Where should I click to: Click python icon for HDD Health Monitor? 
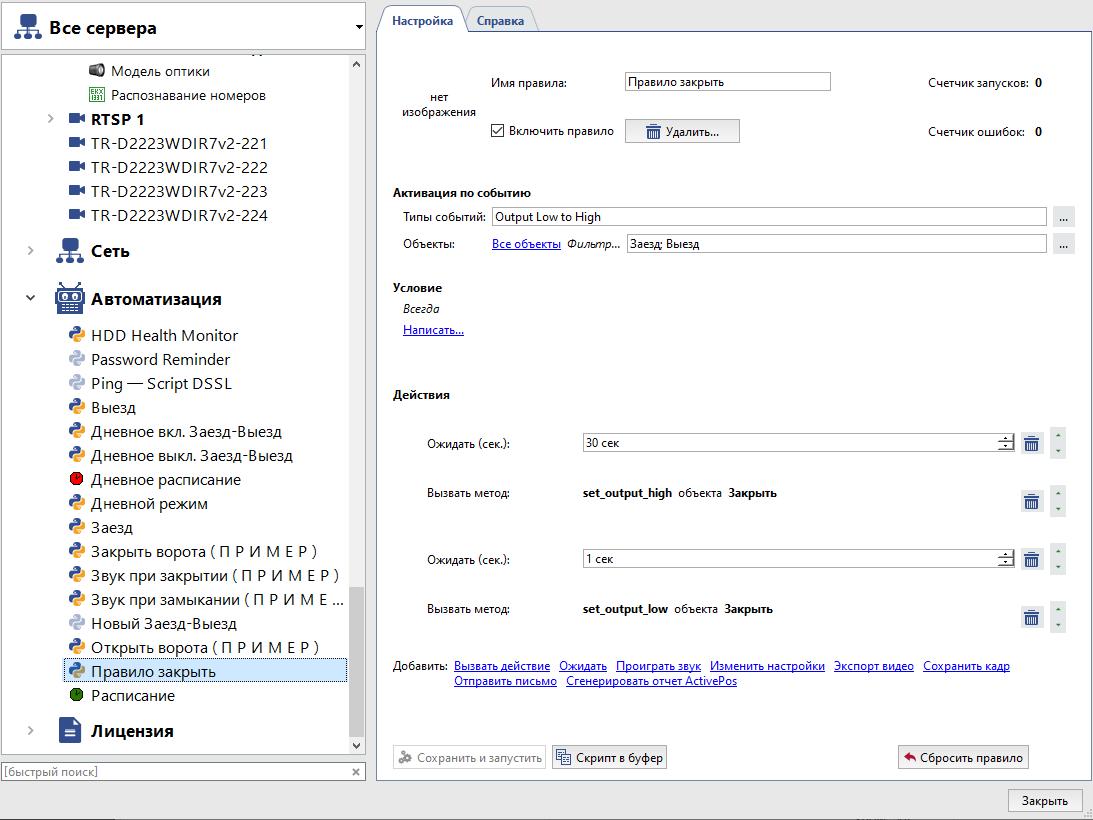[x=77, y=335]
